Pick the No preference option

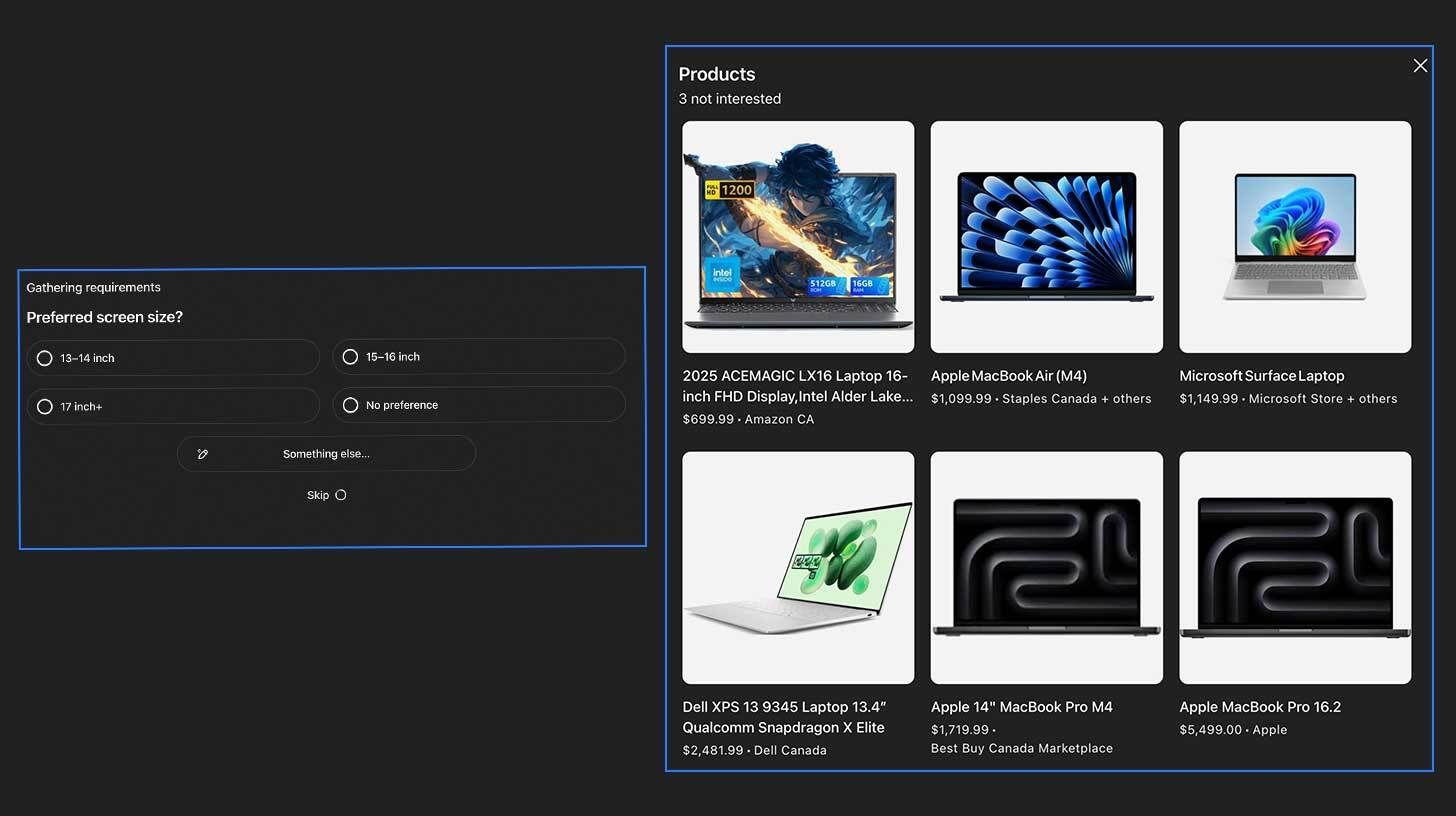[x=479, y=405]
